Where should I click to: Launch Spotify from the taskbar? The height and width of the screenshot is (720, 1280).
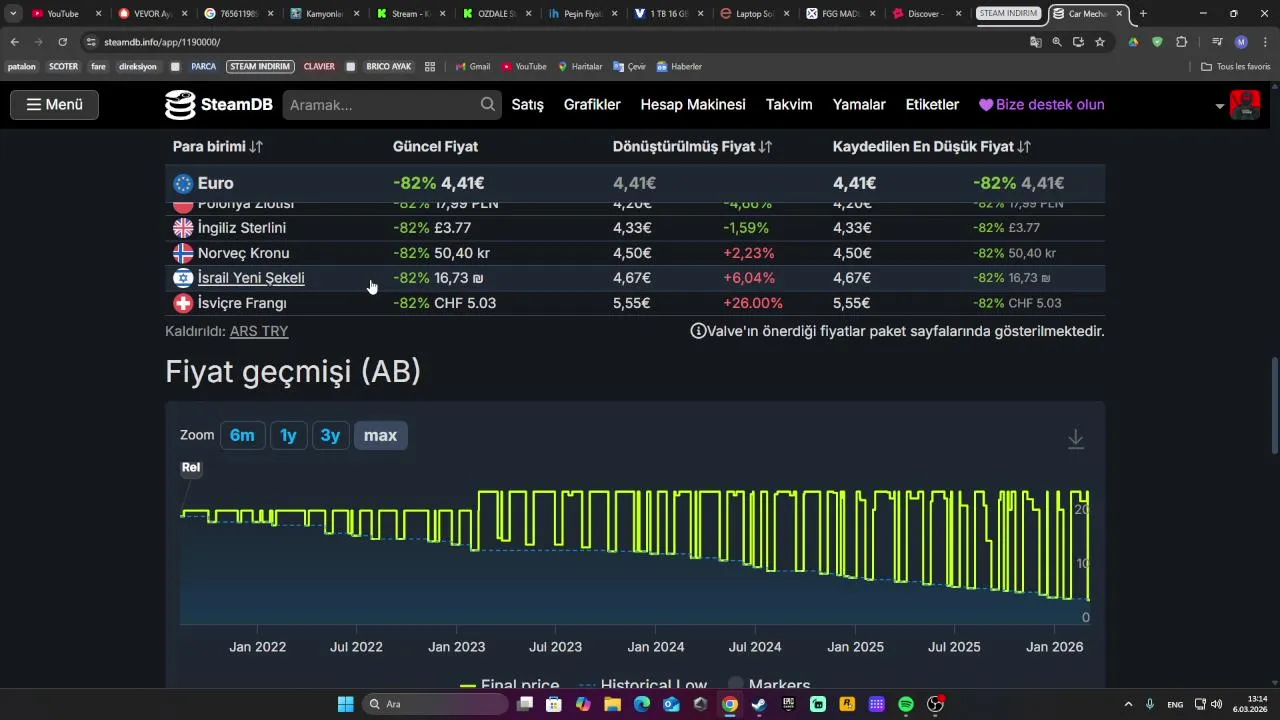[x=906, y=704]
